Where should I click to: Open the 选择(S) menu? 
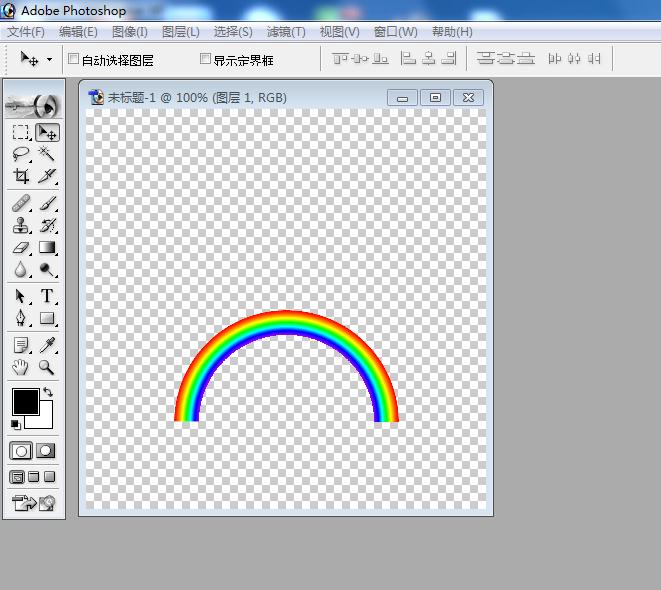(233, 32)
